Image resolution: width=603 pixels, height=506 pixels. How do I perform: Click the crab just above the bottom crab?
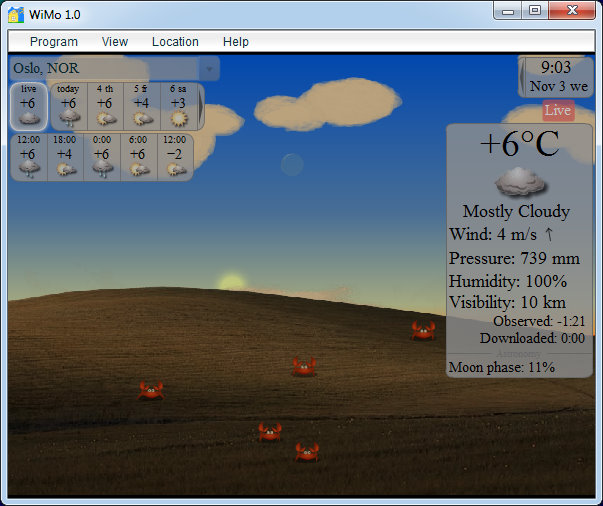(270, 431)
